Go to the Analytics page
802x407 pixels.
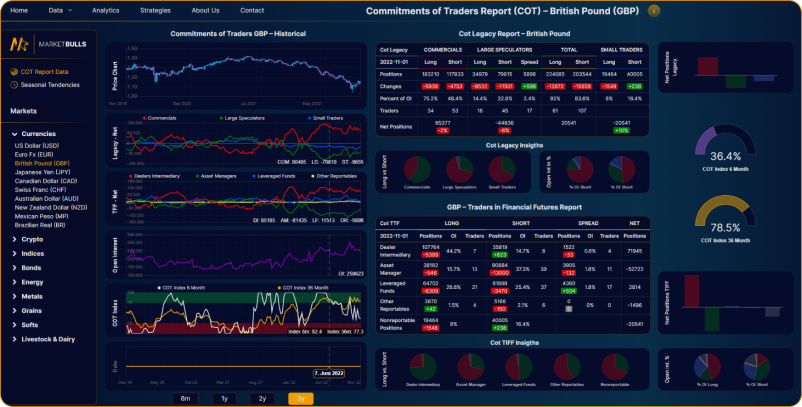point(105,10)
